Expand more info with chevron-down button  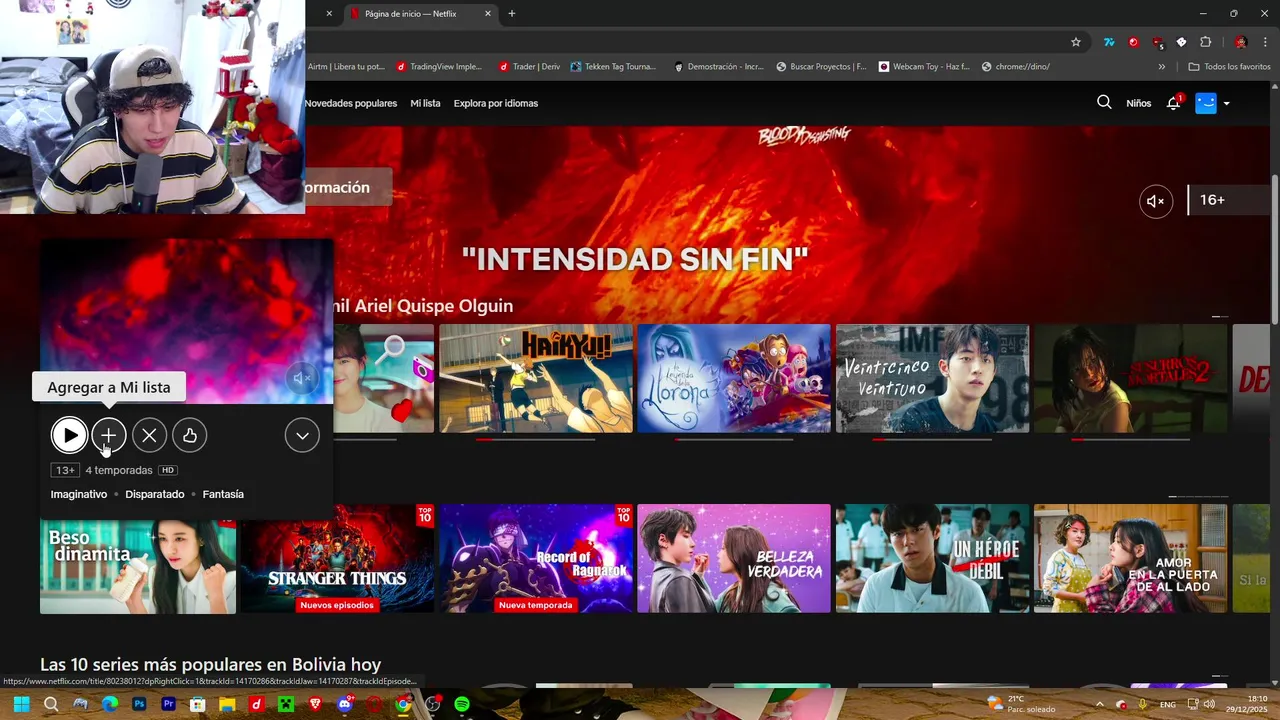(302, 435)
